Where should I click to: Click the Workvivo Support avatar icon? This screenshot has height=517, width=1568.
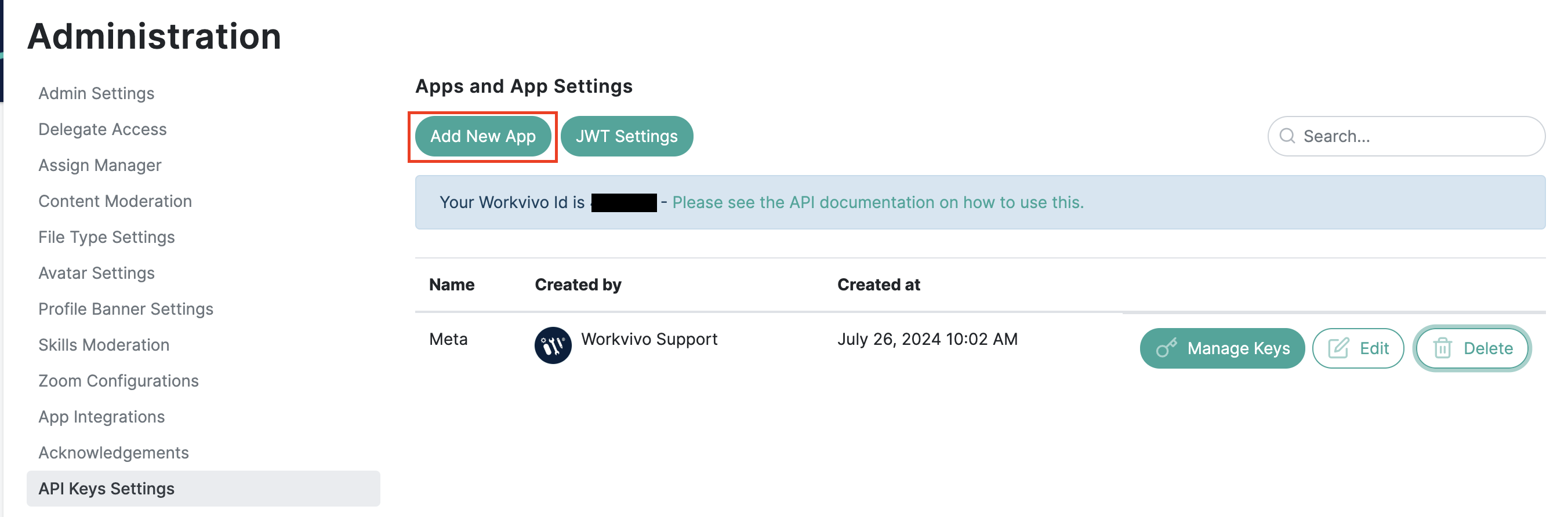click(553, 345)
